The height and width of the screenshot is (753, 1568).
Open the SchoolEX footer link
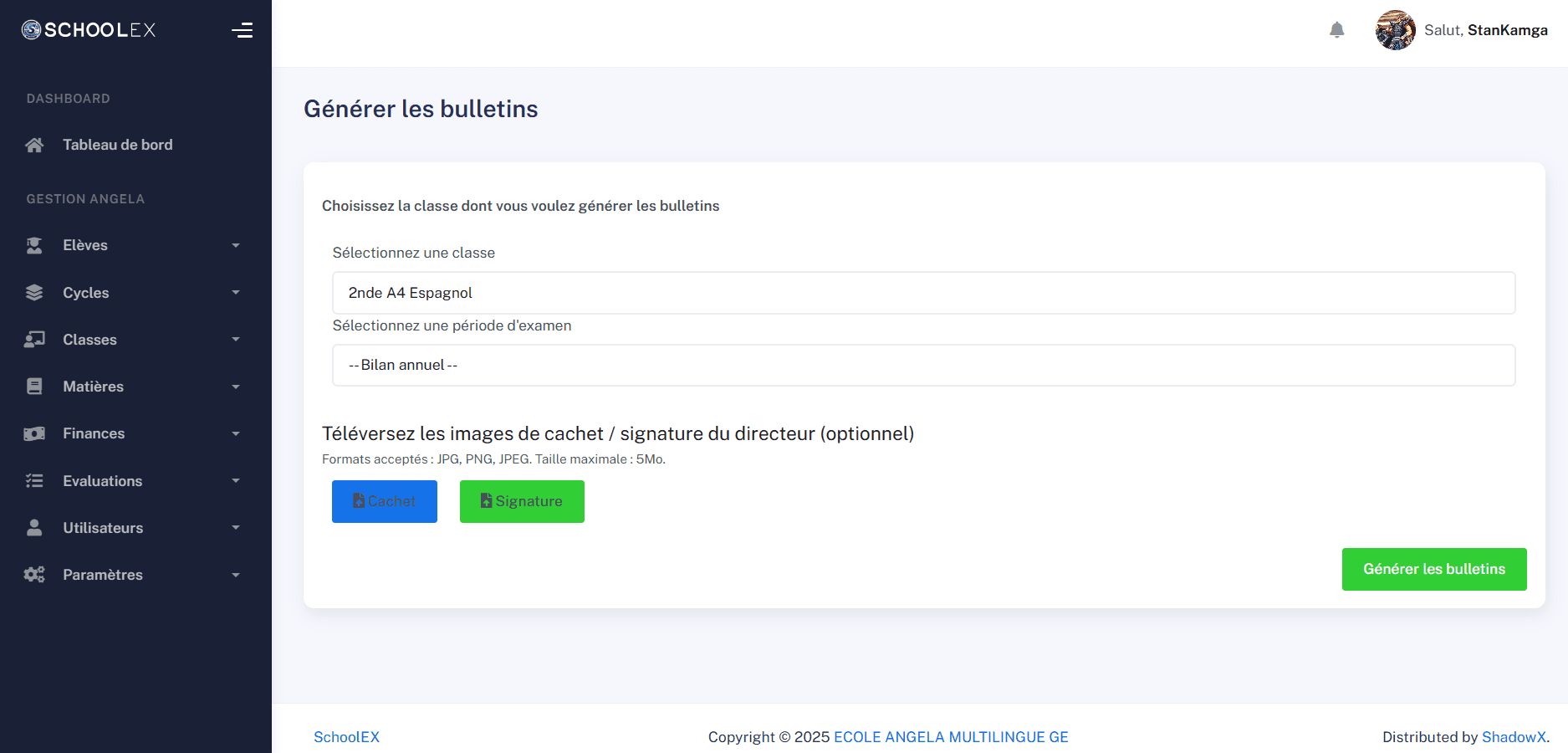pos(346,737)
